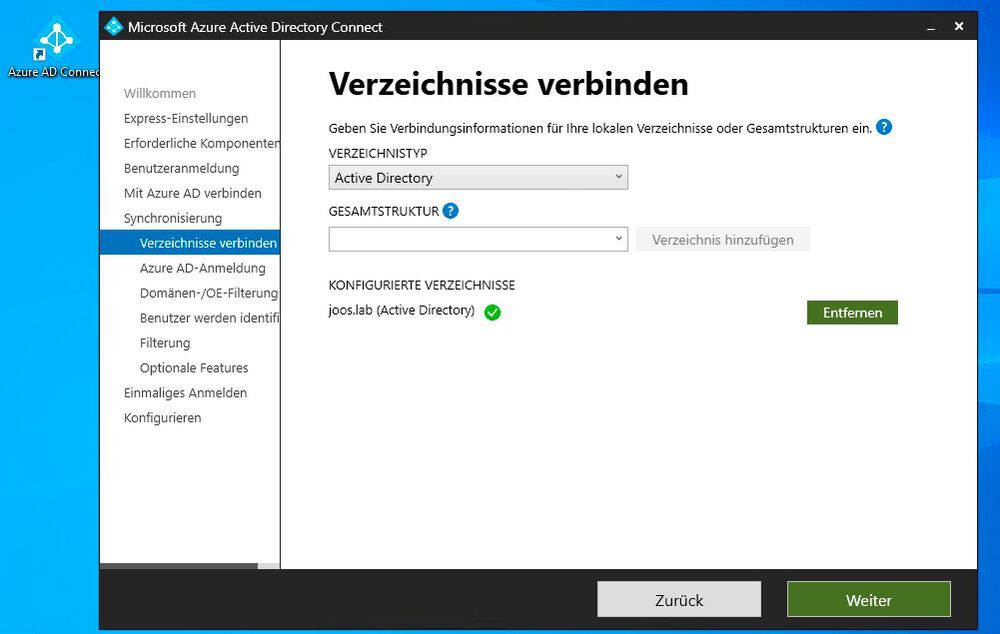Go to Azure AD-Anmeldung step
The width and height of the screenshot is (1000, 634).
point(203,268)
